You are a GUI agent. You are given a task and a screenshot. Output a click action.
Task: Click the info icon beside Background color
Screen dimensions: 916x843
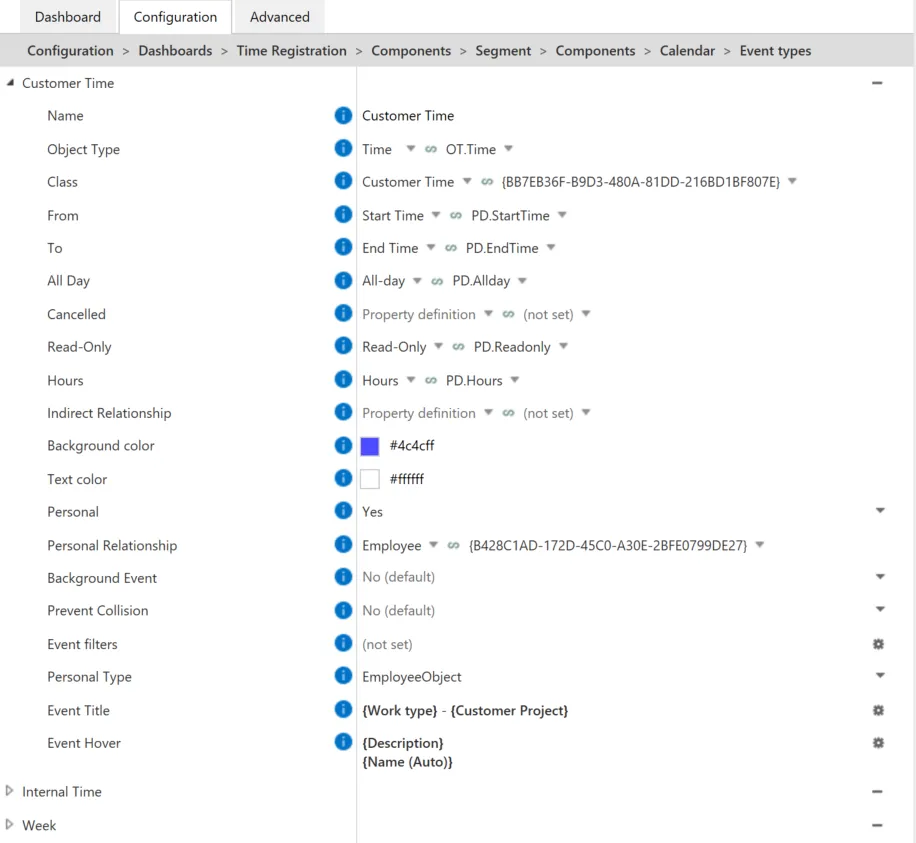[343, 445]
